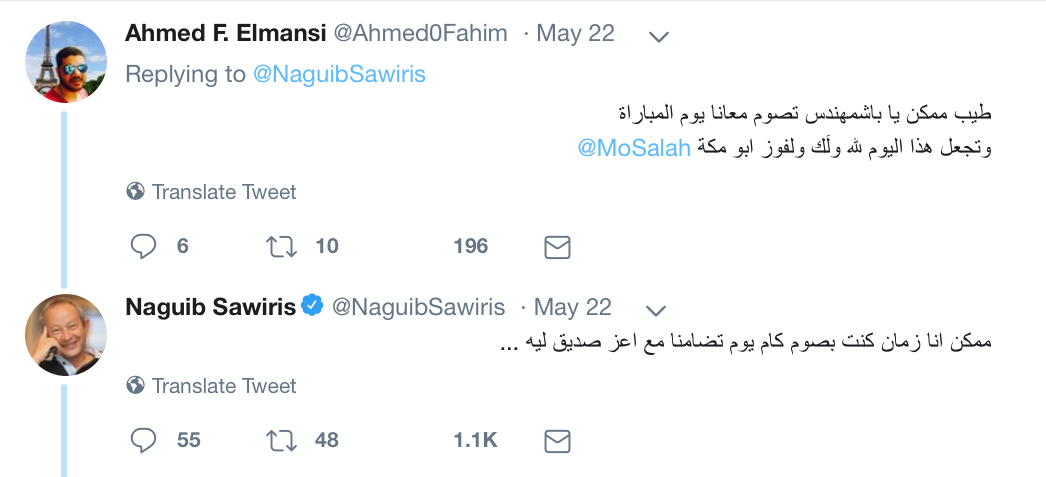The height and width of the screenshot is (477, 1046).
Task: Click the blue verified badge beside Naguib Sawiris
Action: pos(312,306)
